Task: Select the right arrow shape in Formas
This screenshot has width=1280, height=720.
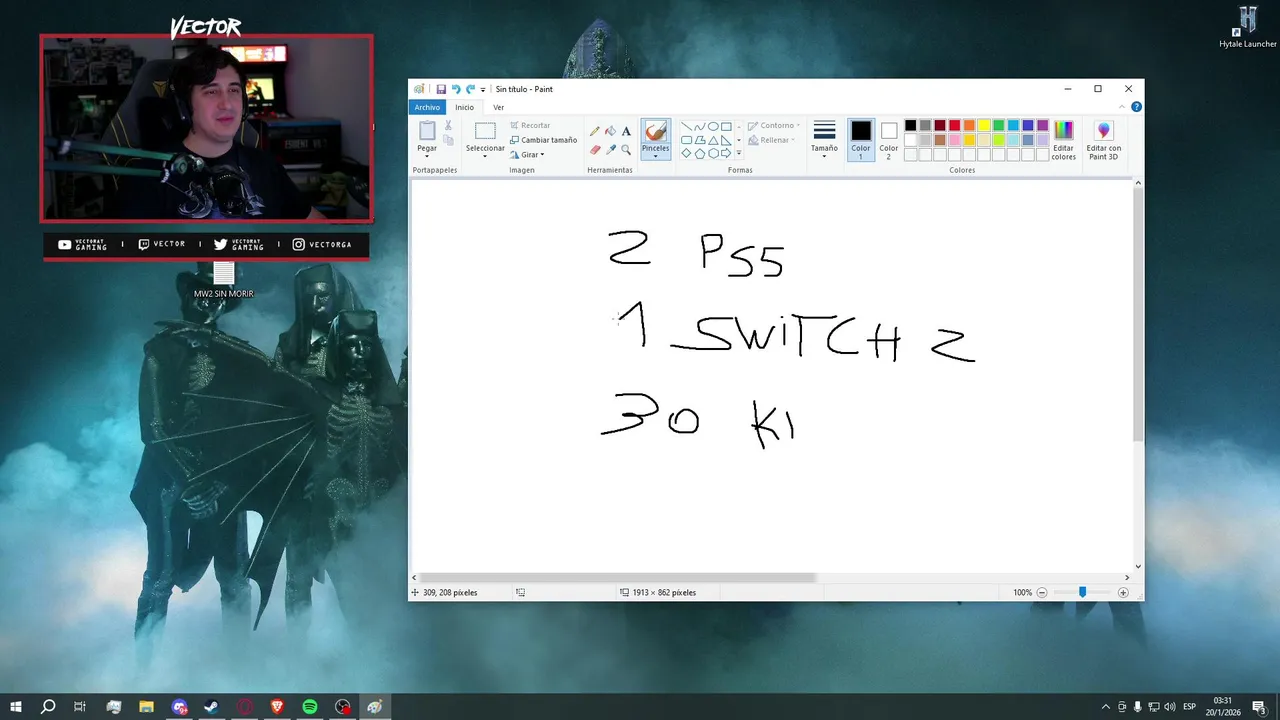Action: coord(726,153)
